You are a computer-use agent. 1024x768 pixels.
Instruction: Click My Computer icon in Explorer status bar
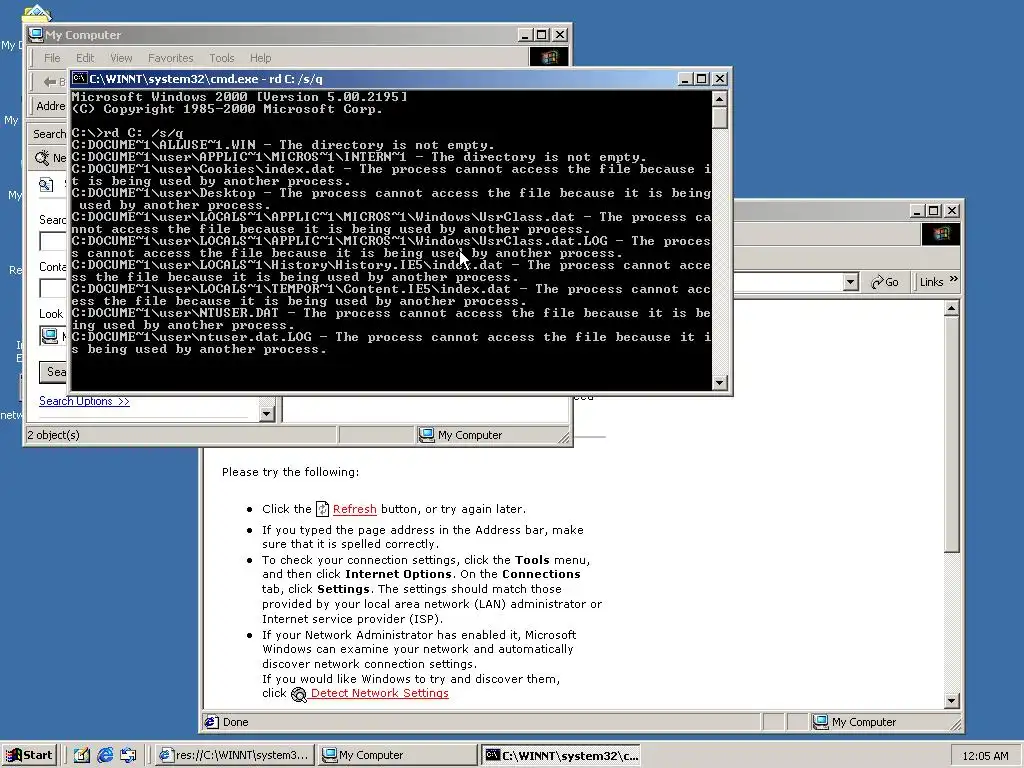click(x=426, y=435)
